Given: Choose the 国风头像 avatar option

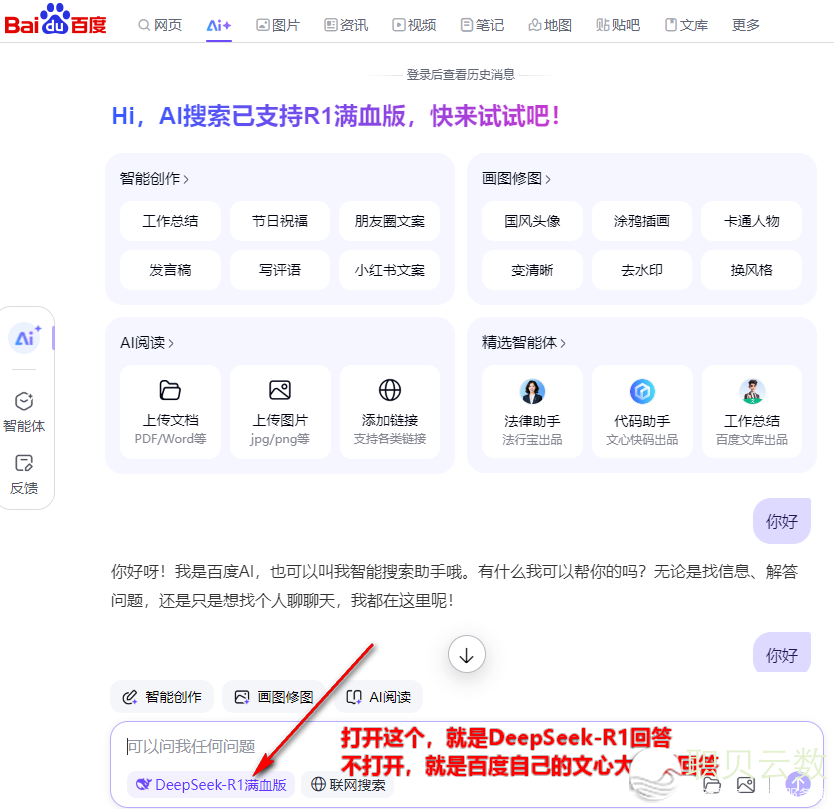Looking at the screenshot, I should tap(532, 221).
